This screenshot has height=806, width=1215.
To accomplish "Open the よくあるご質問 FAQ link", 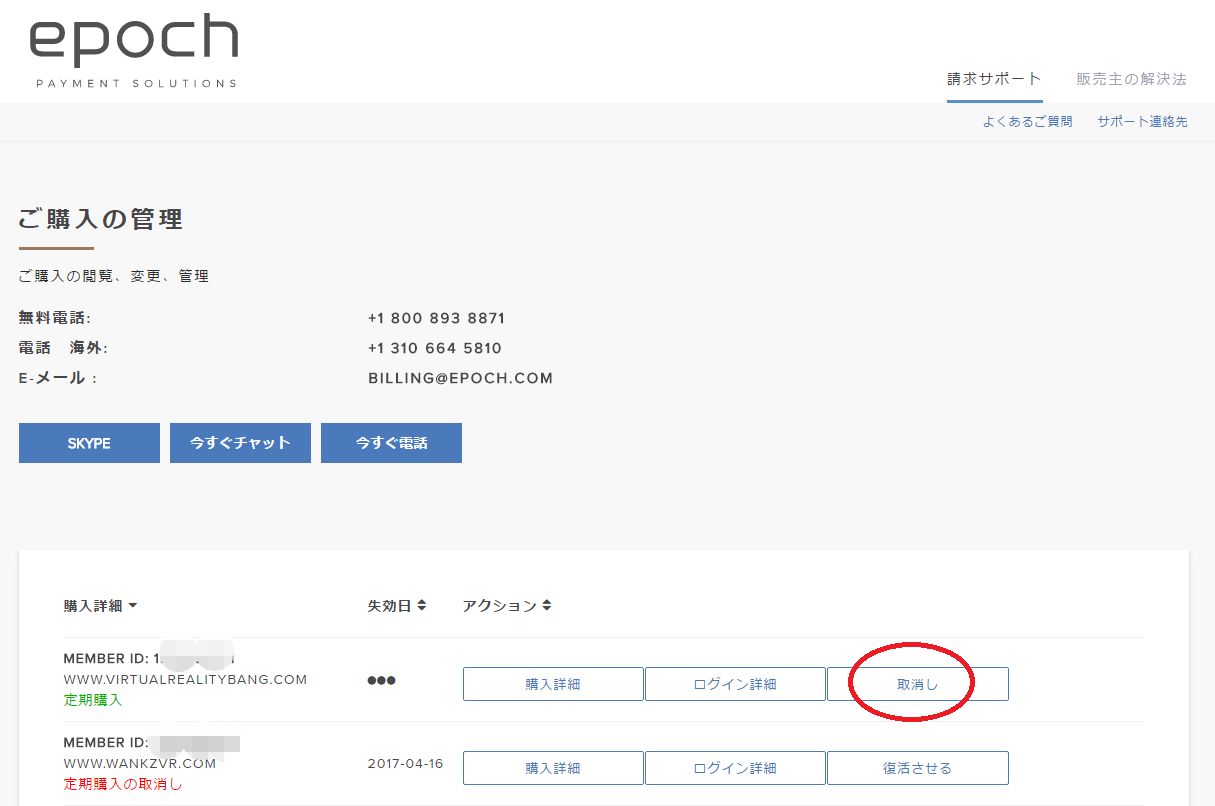I will [x=1027, y=121].
